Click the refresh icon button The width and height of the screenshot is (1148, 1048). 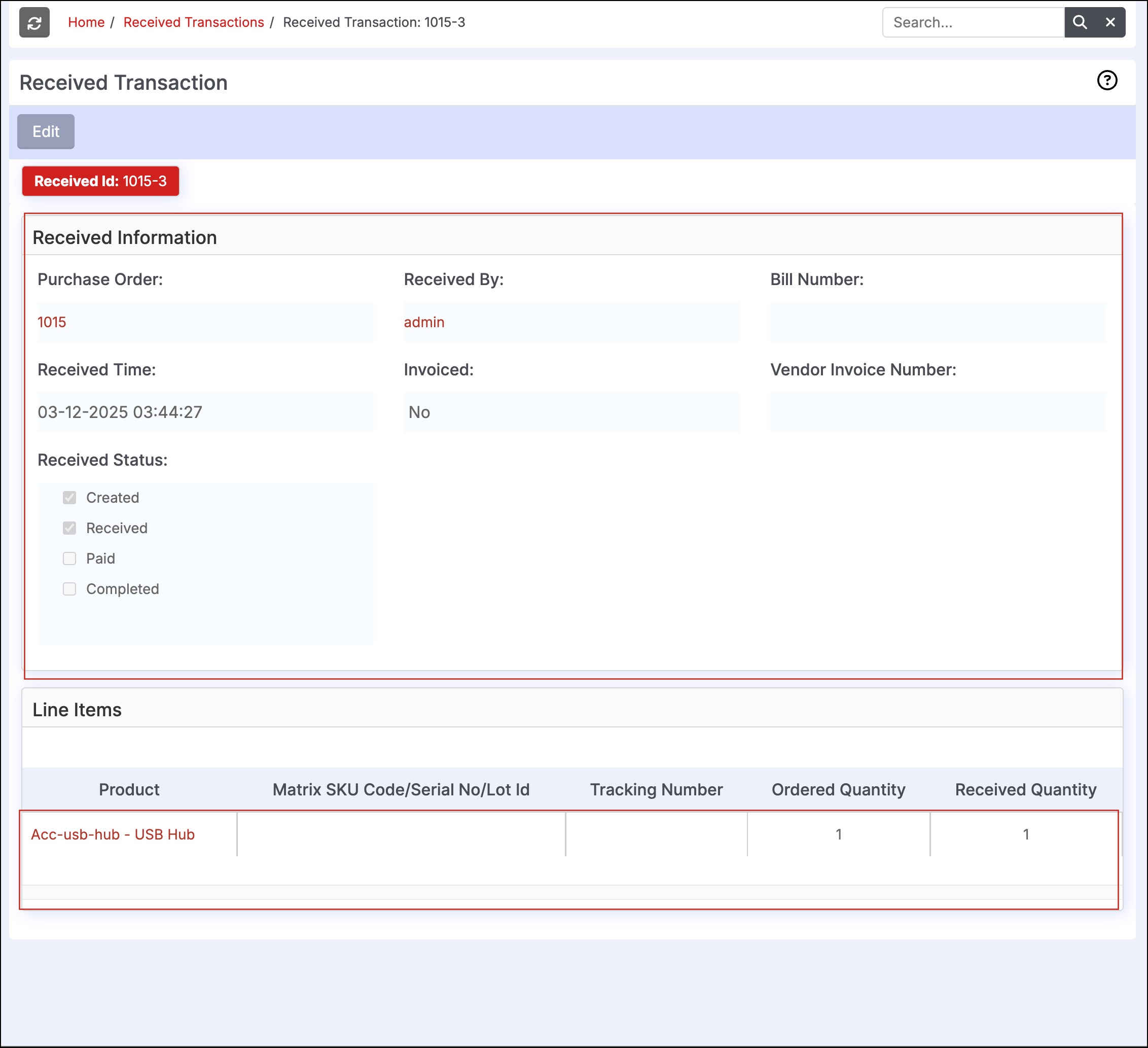tap(34, 22)
